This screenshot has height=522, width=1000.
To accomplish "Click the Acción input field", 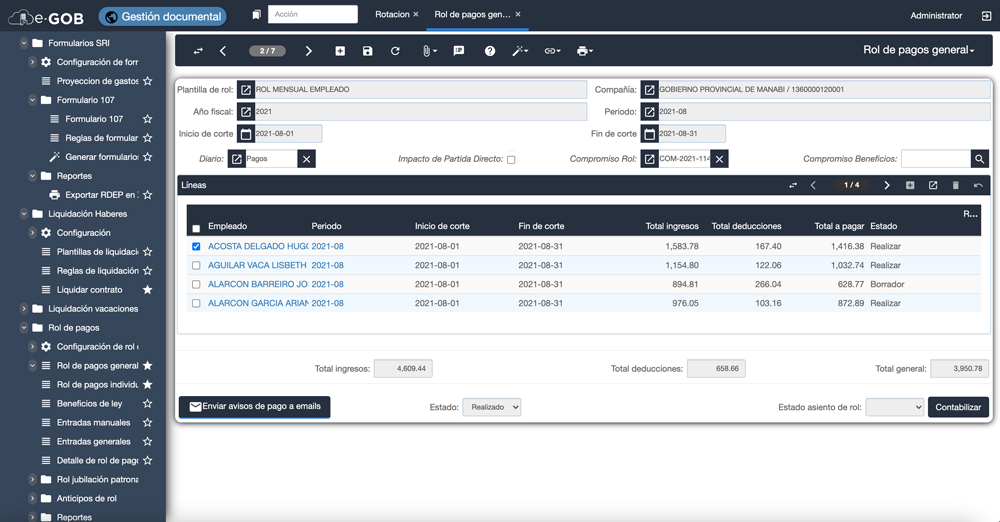I will [x=312, y=15].
